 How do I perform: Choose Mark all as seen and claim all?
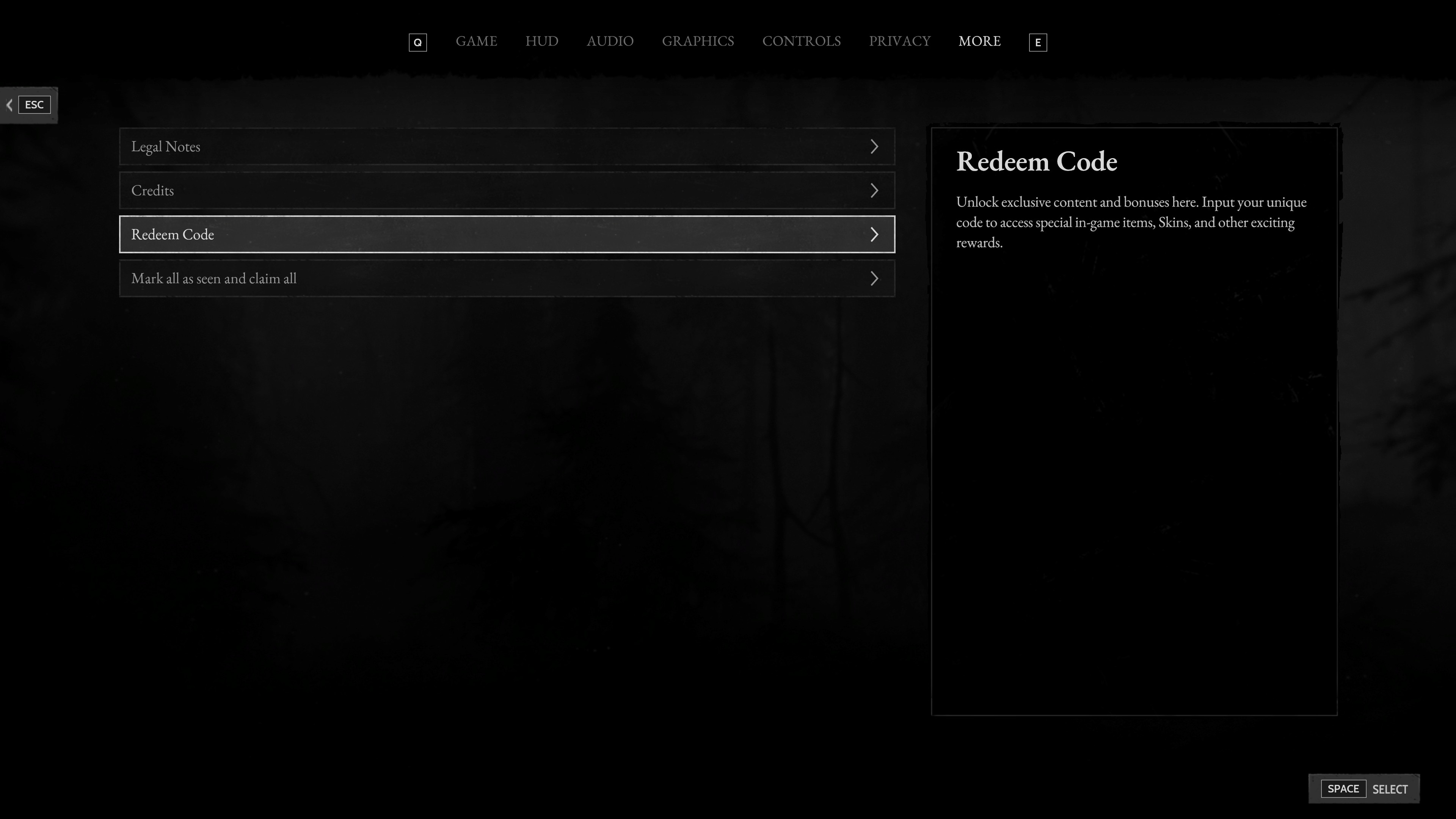pos(507,278)
